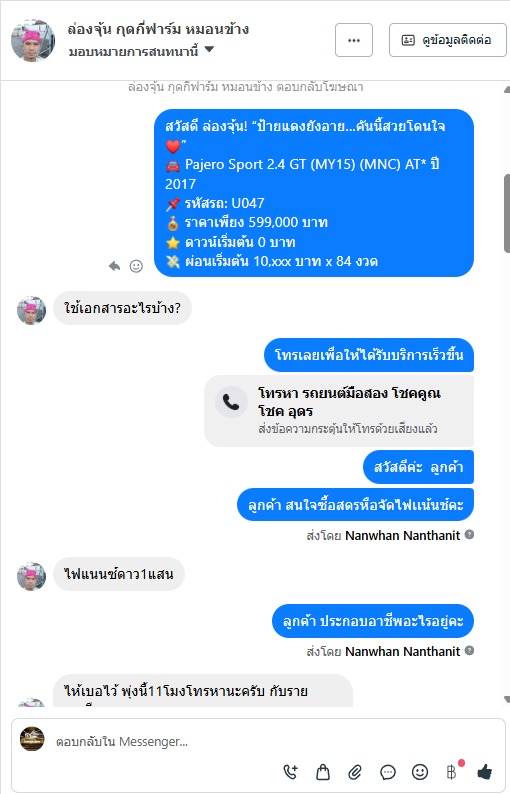
Task: Attach a file using paperclip icon
Action: (x=355, y=772)
